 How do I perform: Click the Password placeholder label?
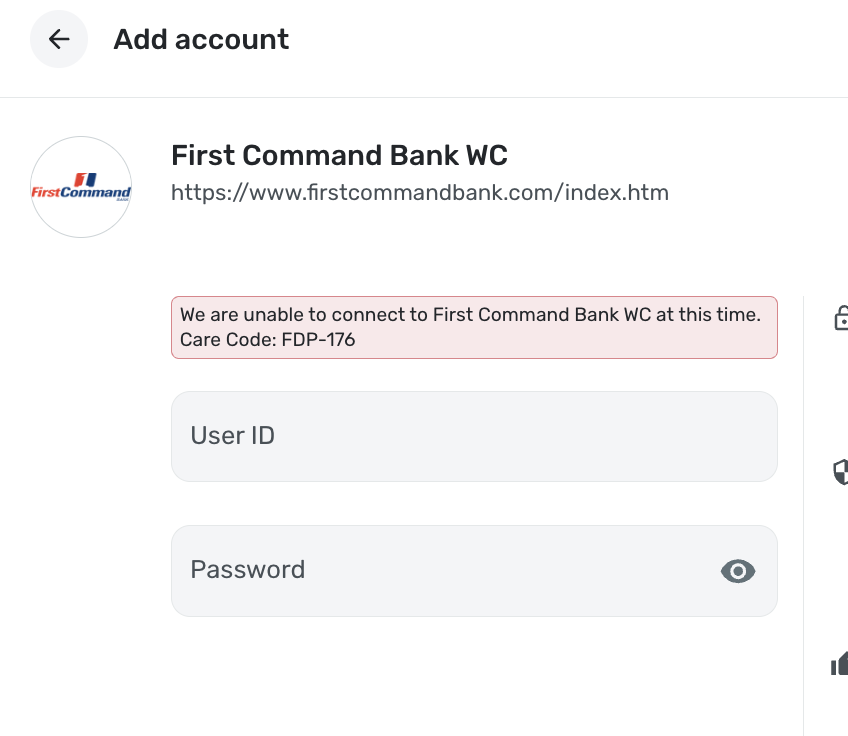[x=247, y=570]
